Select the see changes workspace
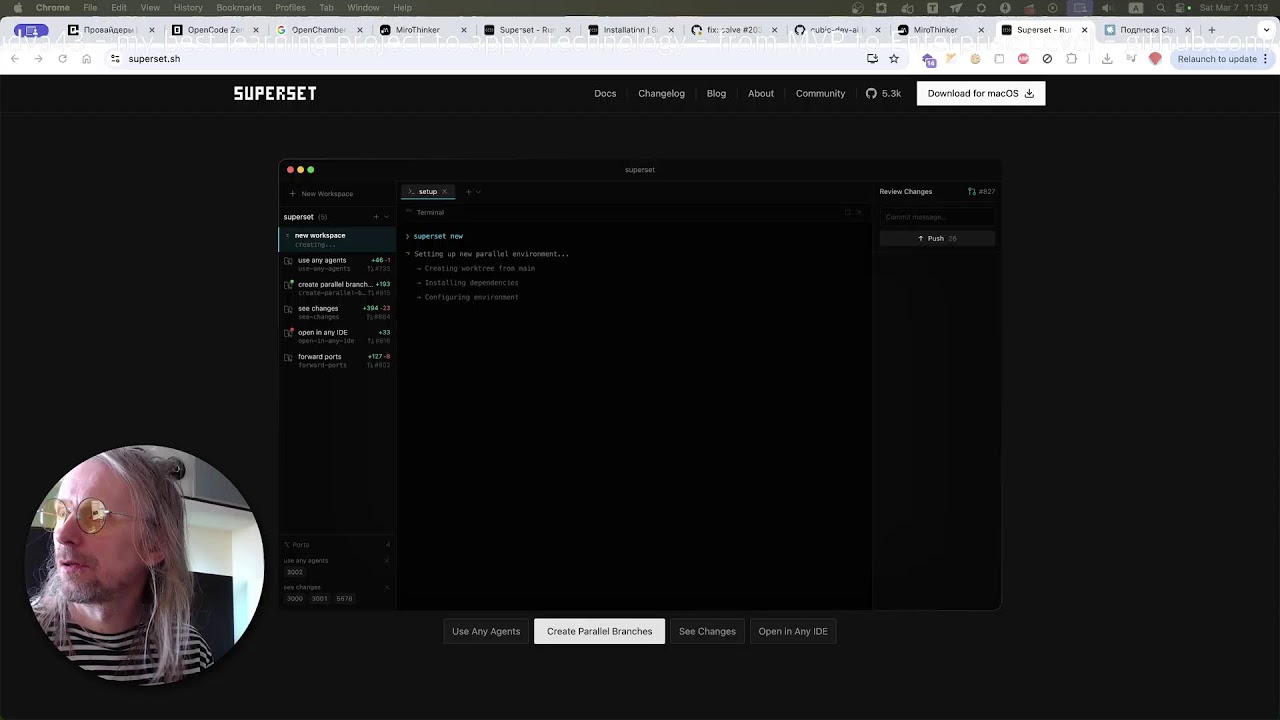The image size is (1280, 720). [337, 312]
